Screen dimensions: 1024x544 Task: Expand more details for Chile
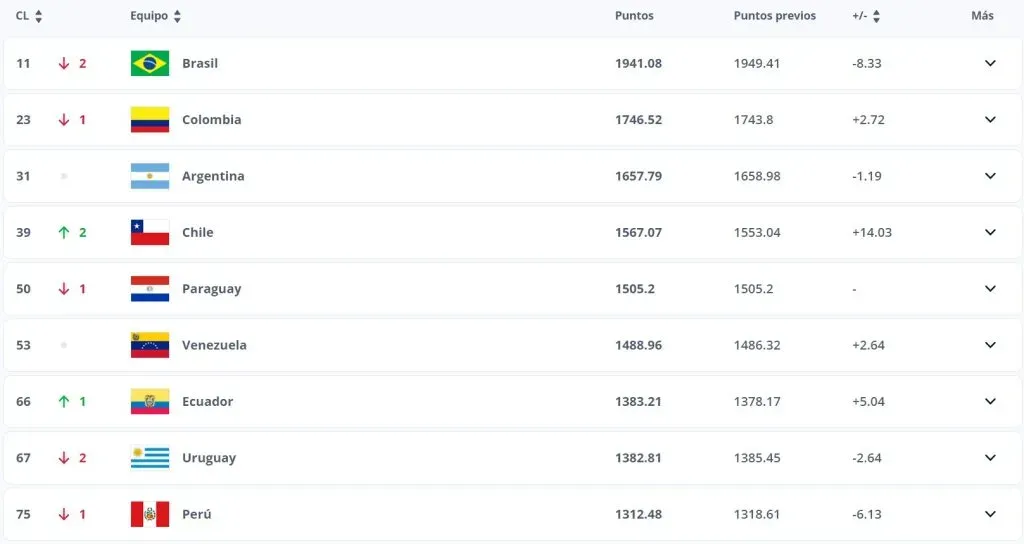[x=990, y=232]
